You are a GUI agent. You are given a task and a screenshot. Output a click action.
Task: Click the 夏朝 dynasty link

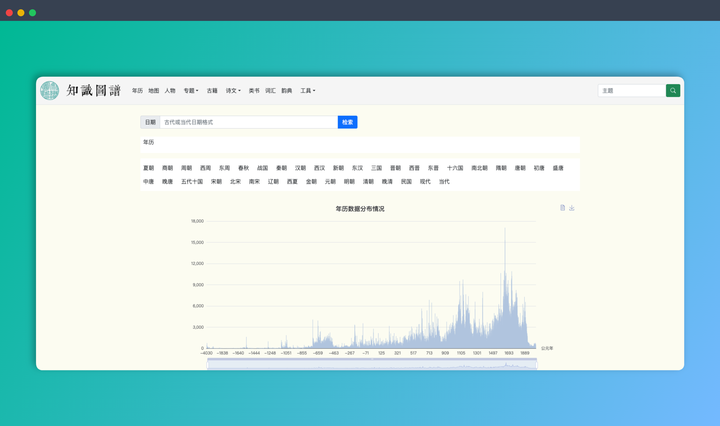coord(149,168)
